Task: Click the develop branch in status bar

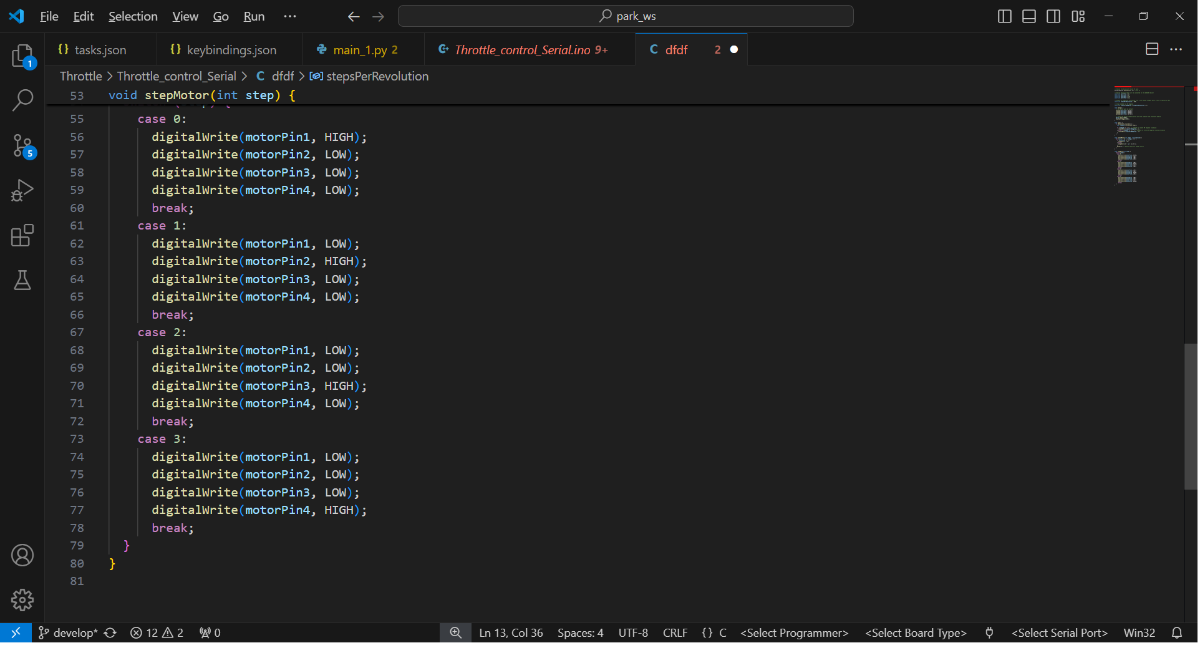Action: 68,633
